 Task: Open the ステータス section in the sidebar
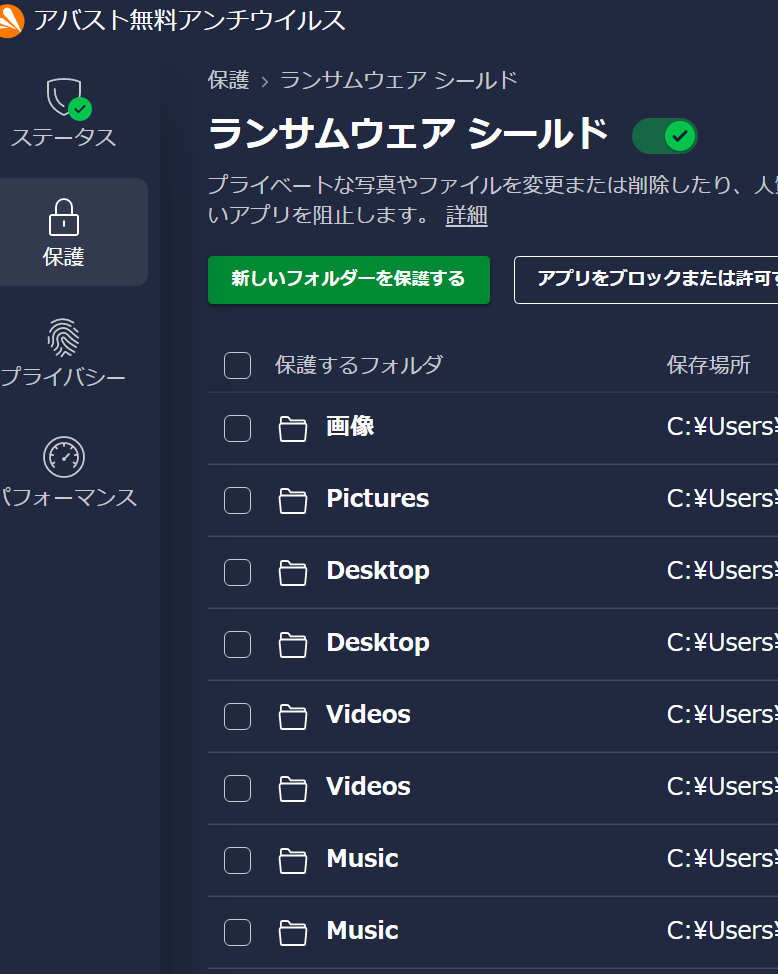point(64,112)
